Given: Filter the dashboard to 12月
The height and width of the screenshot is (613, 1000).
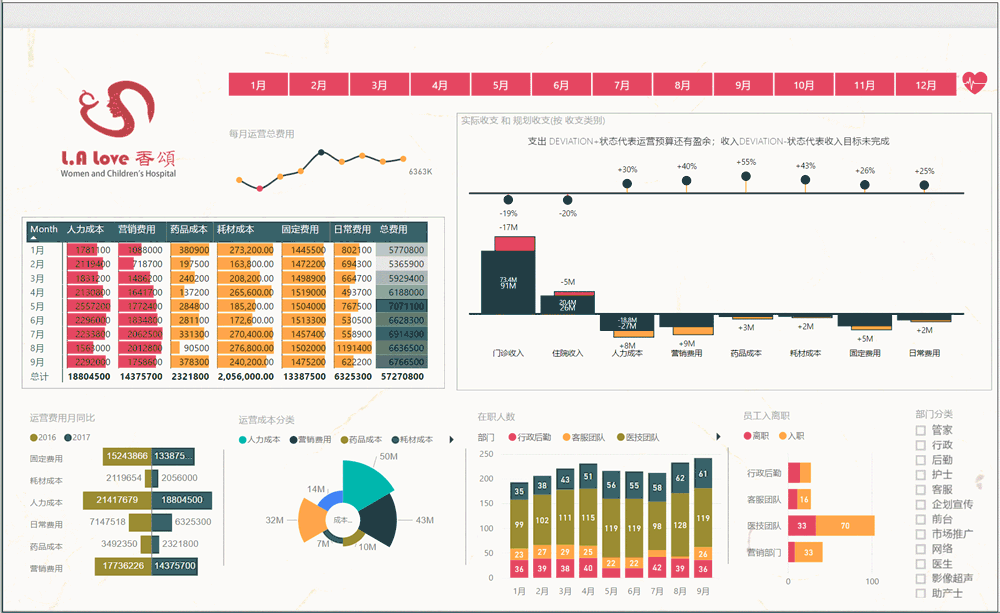Looking at the screenshot, I should click(x=926, y=84).
